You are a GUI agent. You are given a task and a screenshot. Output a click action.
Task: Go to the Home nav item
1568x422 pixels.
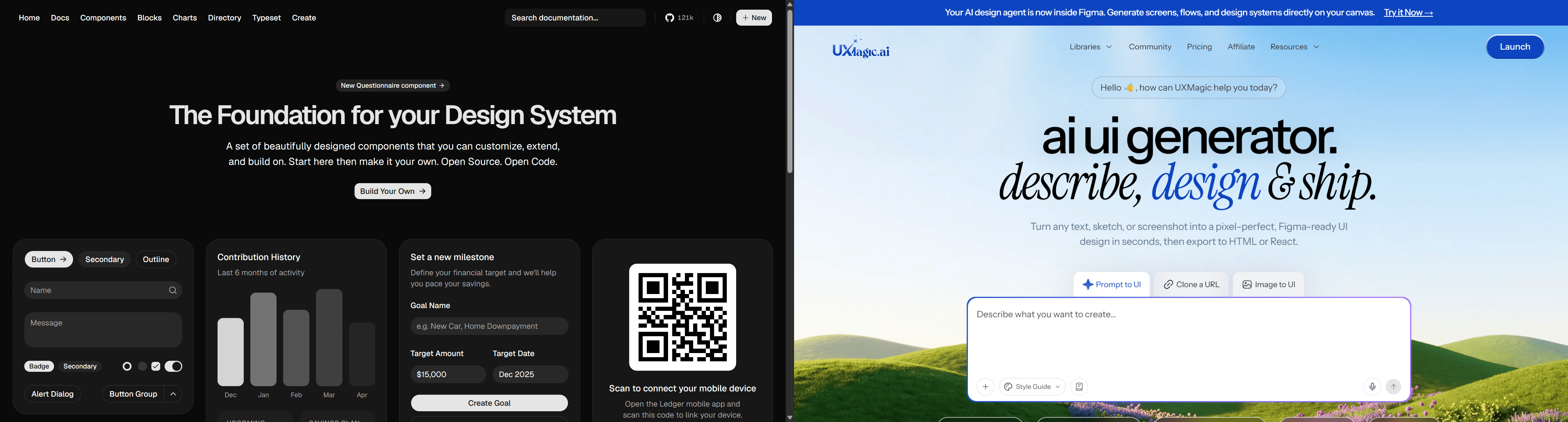(29, 18)
